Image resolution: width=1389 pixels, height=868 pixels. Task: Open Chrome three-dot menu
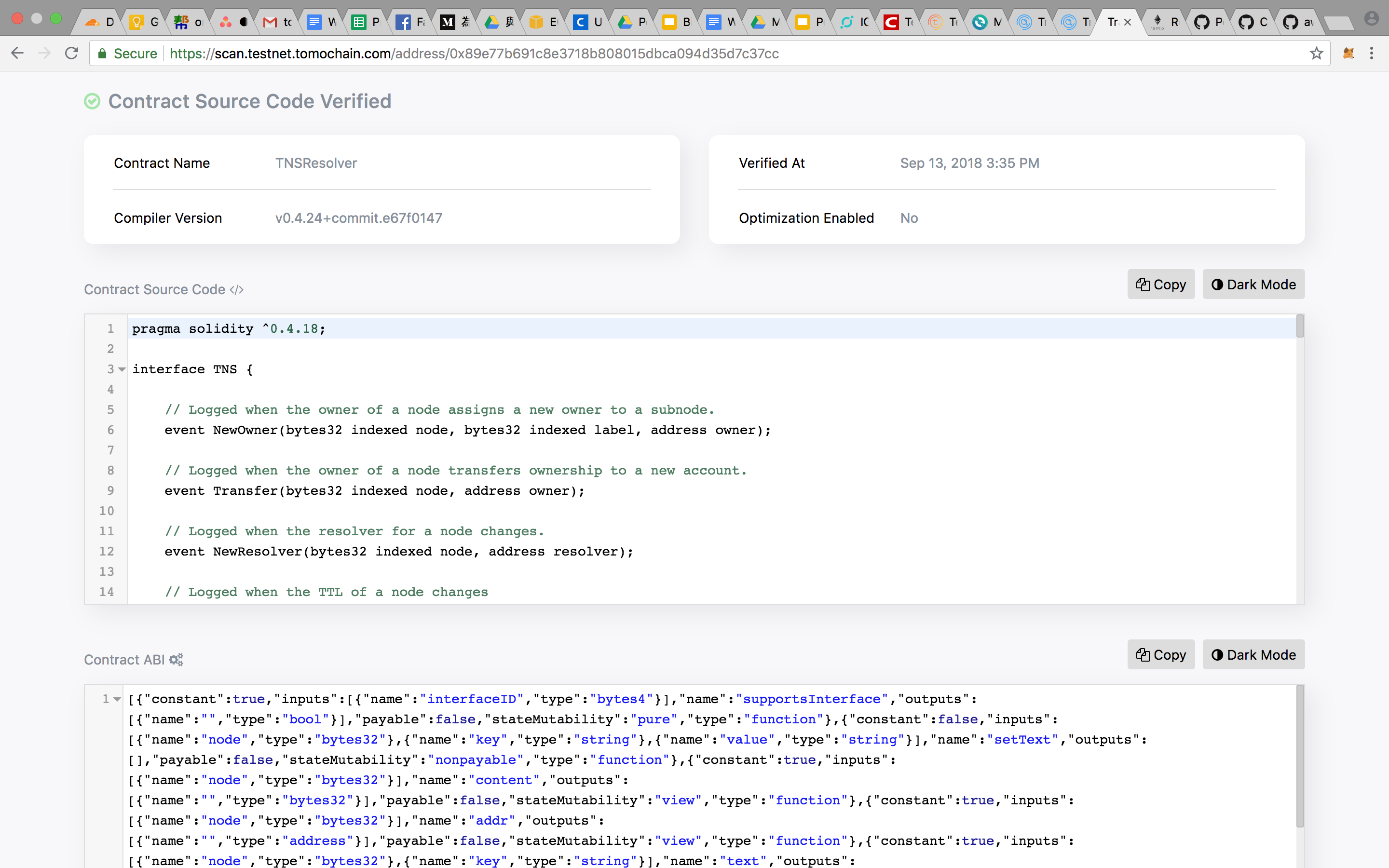click(1372, 54)
